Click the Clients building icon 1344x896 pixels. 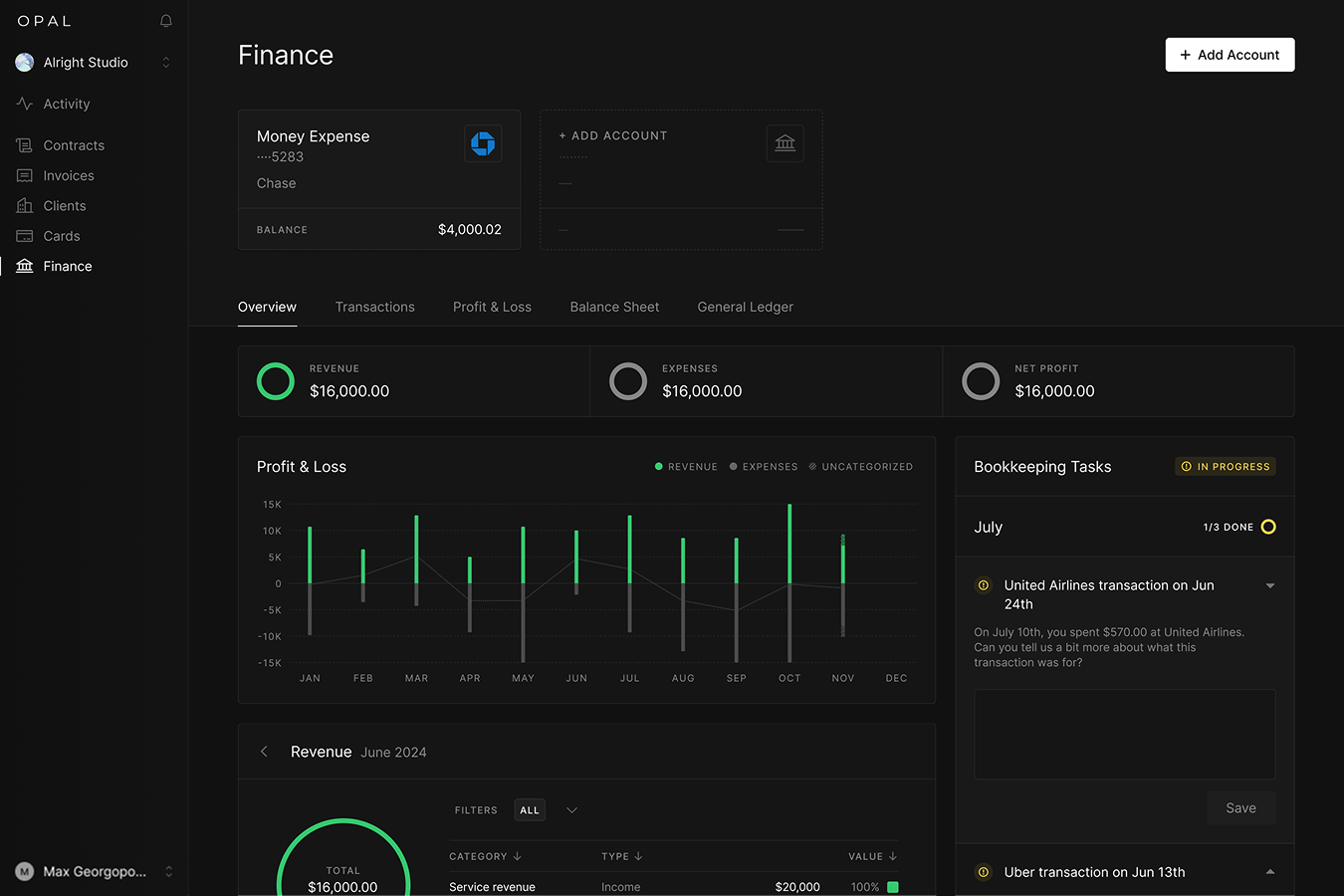click(x=25, y=206)
